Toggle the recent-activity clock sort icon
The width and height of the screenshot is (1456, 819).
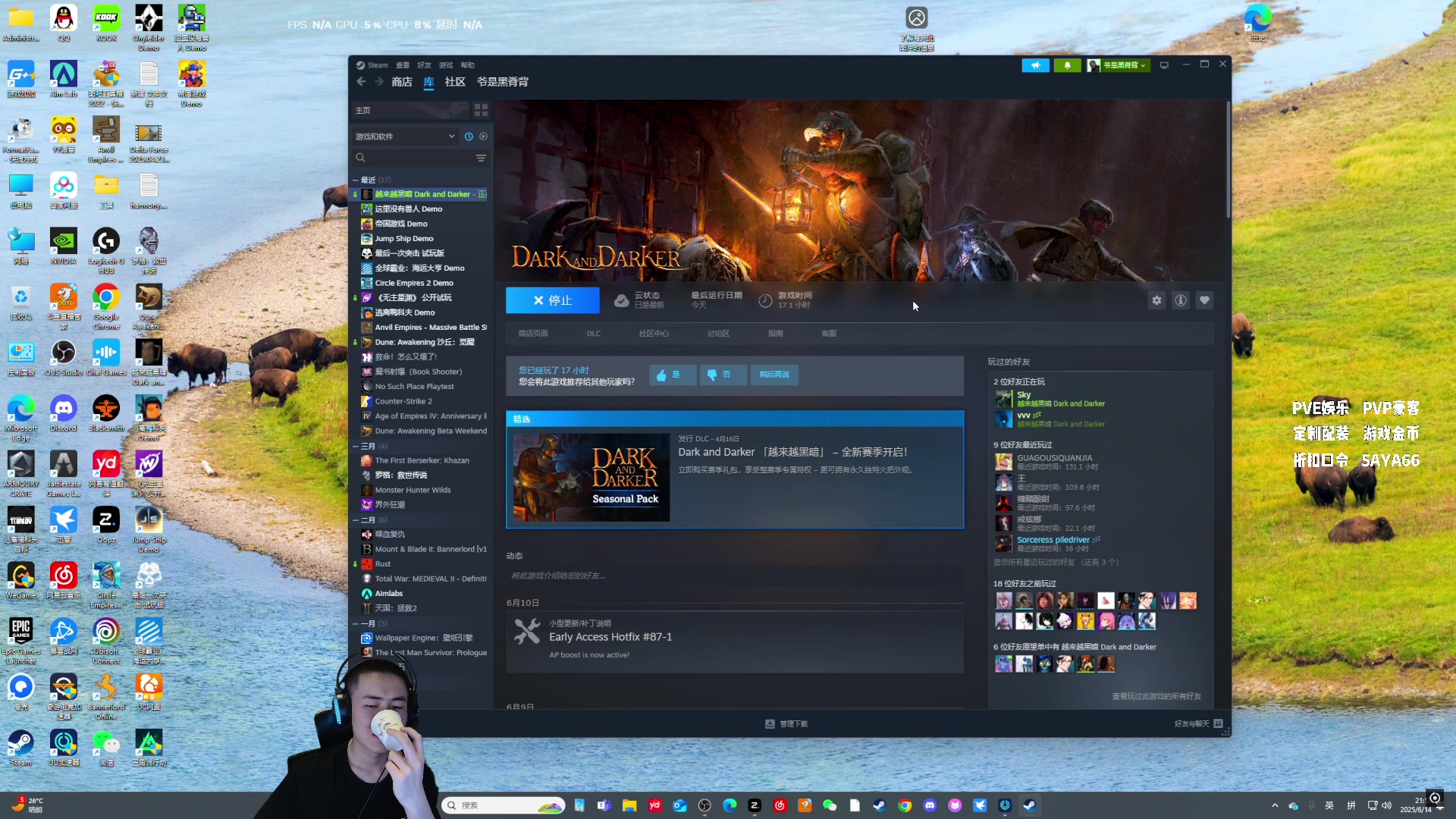click(x=469, y=136)
